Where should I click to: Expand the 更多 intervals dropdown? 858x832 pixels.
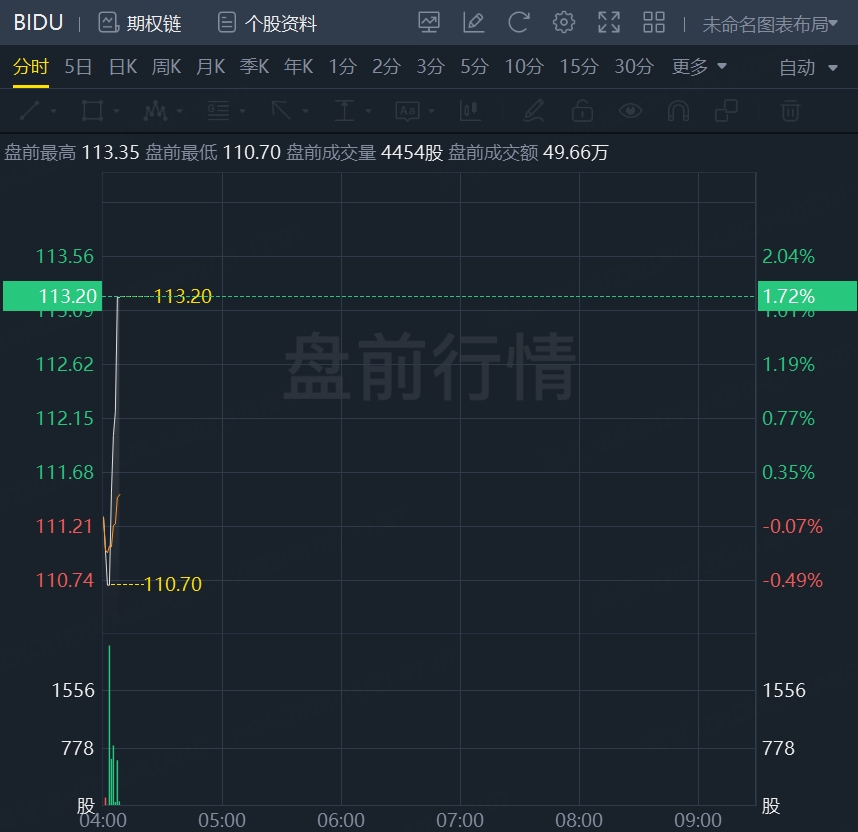[x=699, y=67]
